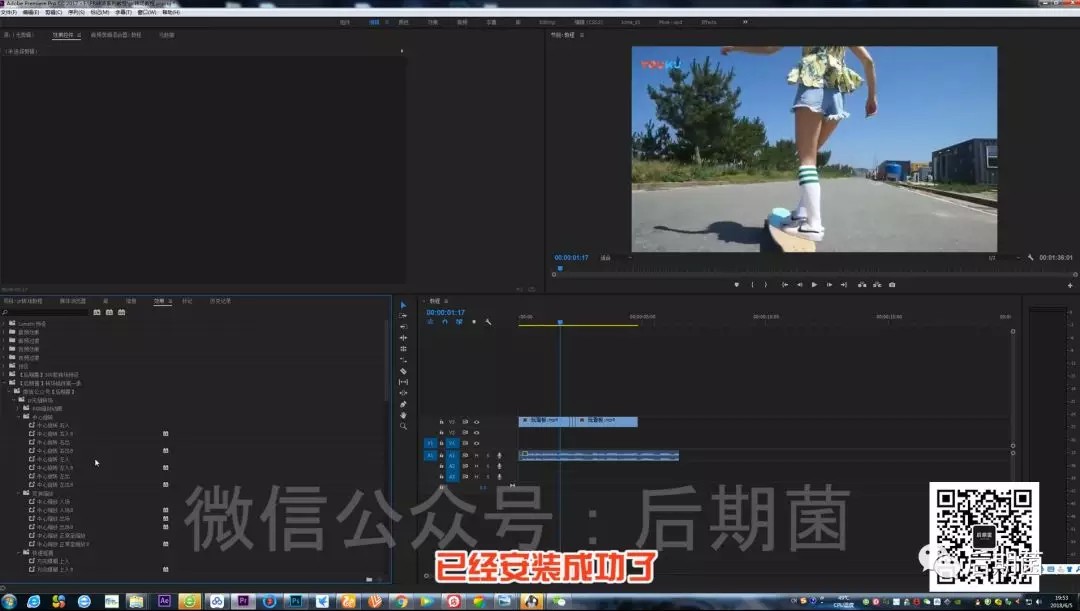Enable voice-over record on A2
The width and height of the screenshot is (1080, 611).
(499, 466)
